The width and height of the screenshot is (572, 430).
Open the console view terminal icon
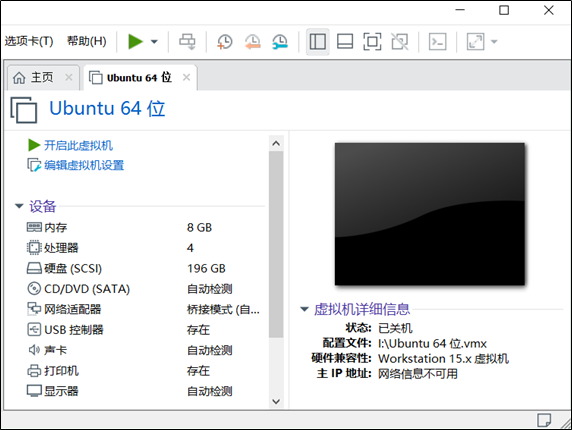tap(437, 41)
